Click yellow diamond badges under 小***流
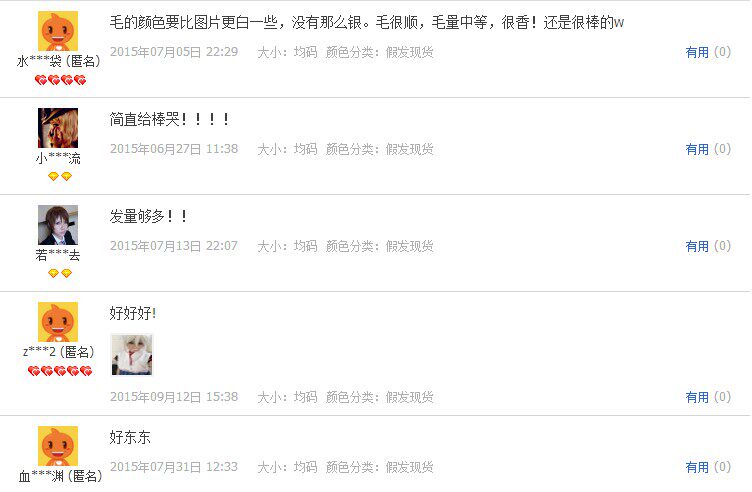Image resolution: width=752 pixels, height=492 pixels. 60,176
